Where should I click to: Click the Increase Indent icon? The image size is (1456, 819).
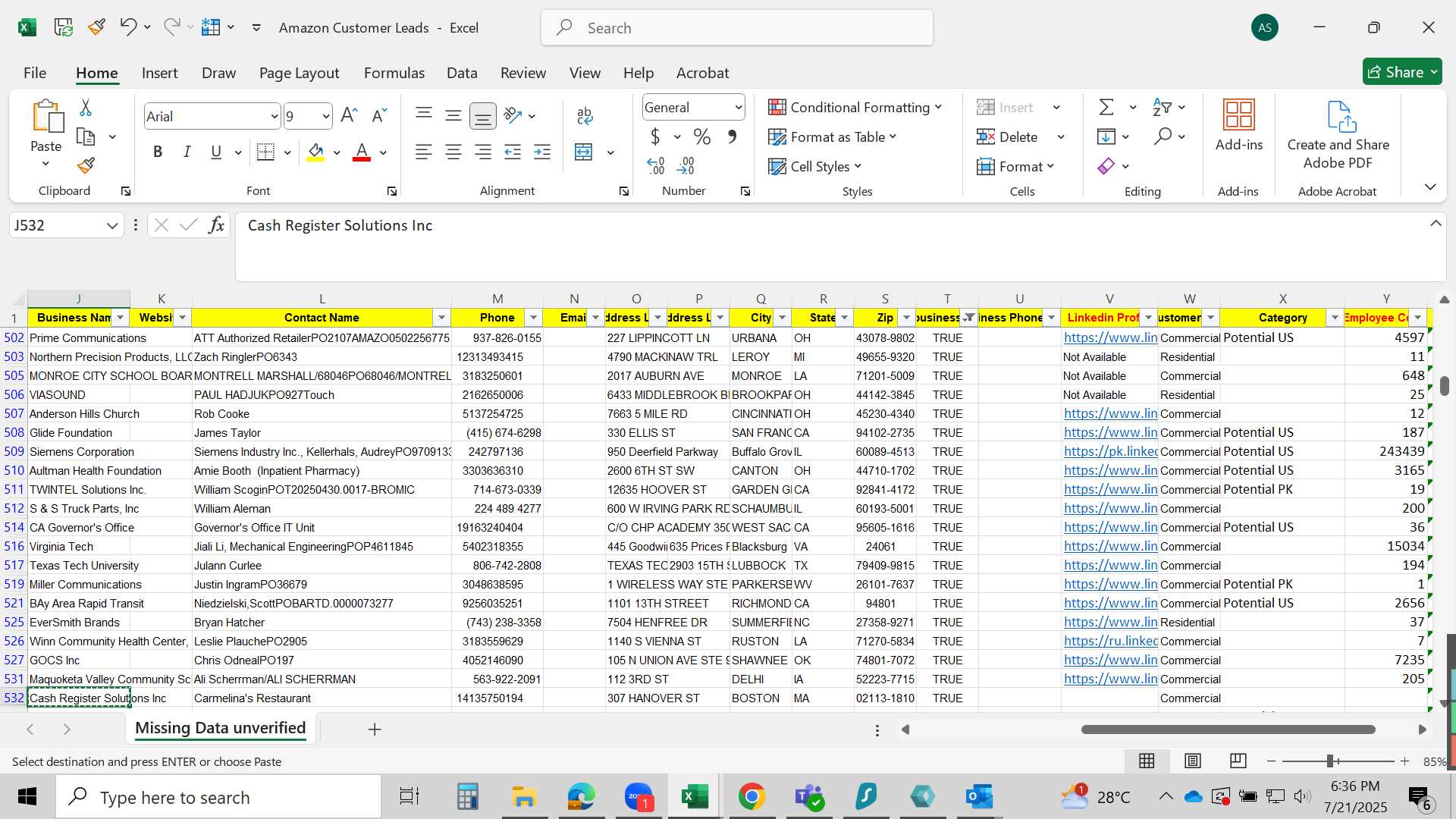pos(542,152)
